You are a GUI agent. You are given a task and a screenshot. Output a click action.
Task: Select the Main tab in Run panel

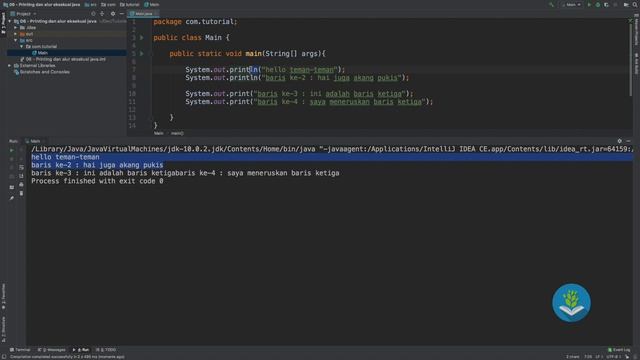[33, 141]
